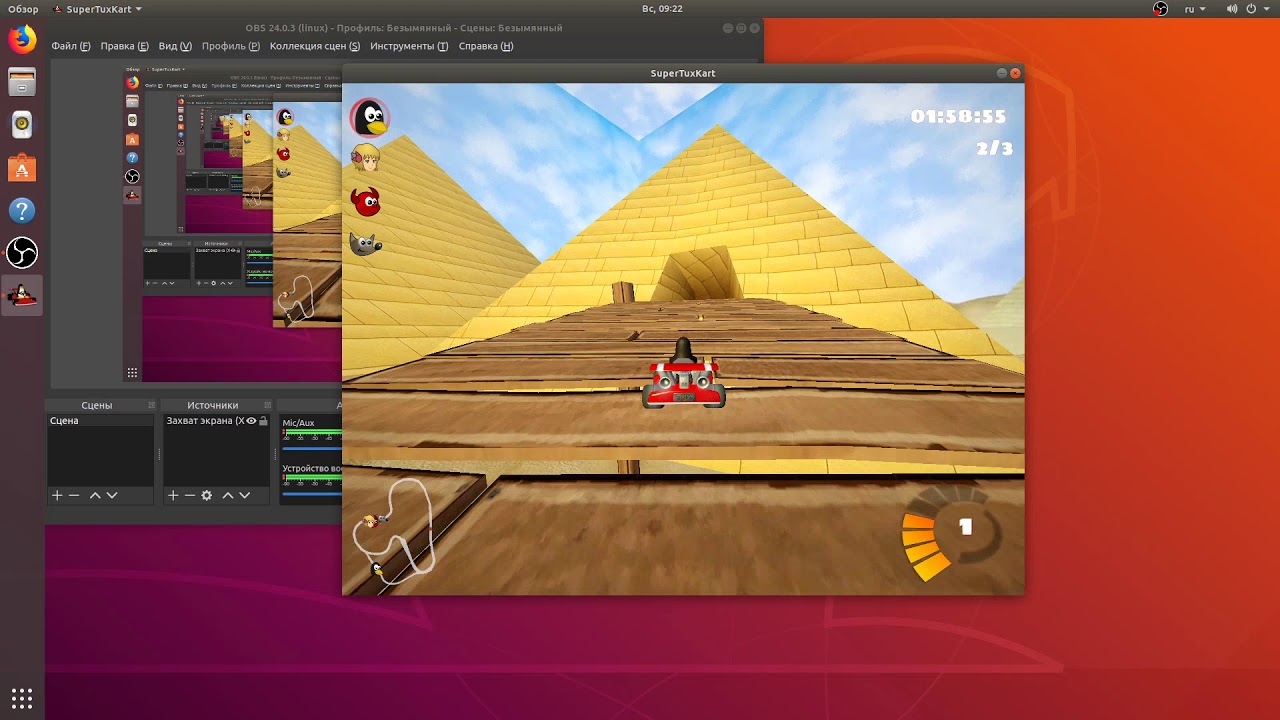1280x720 pixels.
Task: Open the clock showing Вс, 09:22
Action: 662,9
